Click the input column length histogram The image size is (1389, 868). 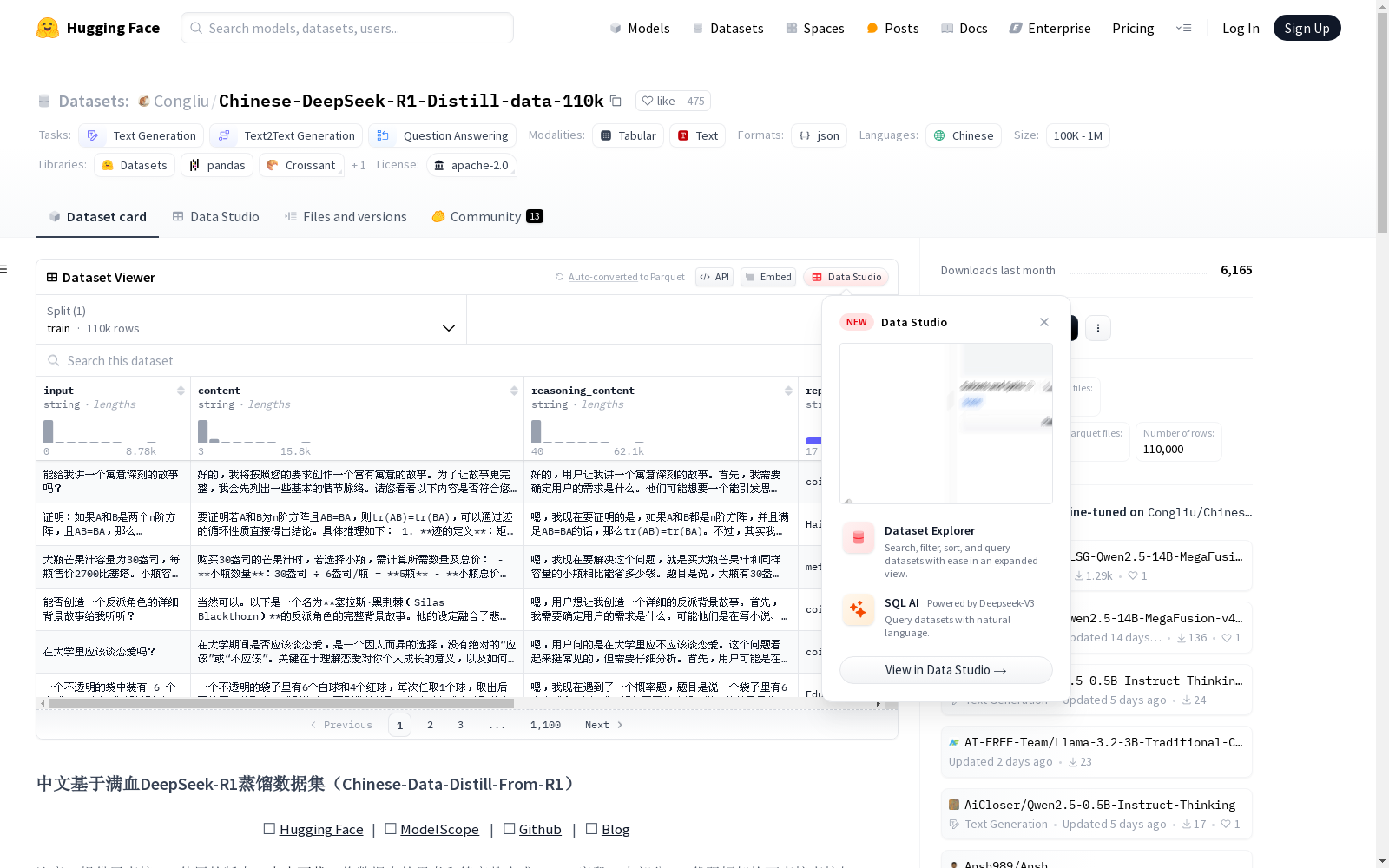coord(100,431)
